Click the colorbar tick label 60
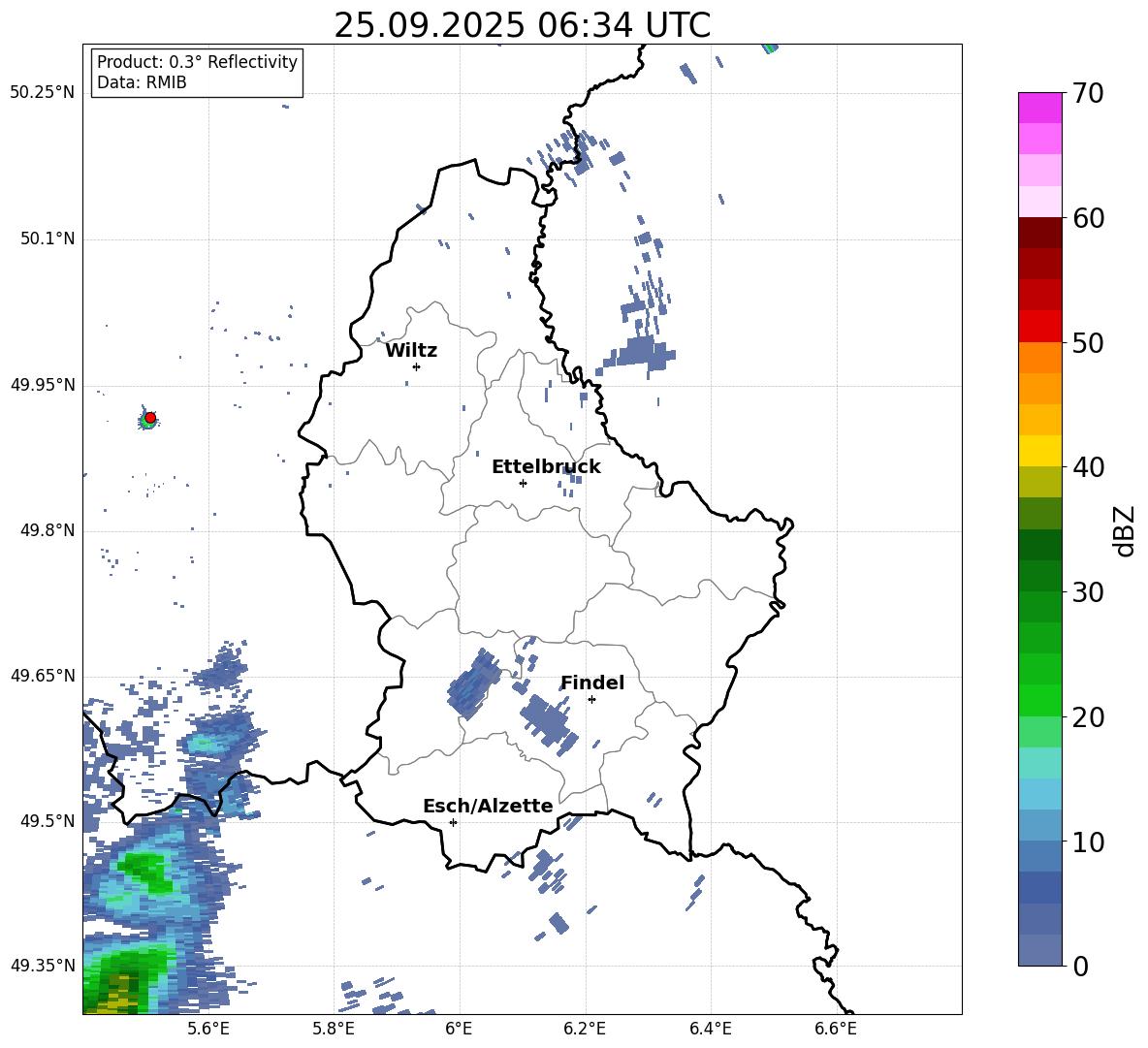The width and height of the screenshot is (1148, 1048). coord(1088,218)
